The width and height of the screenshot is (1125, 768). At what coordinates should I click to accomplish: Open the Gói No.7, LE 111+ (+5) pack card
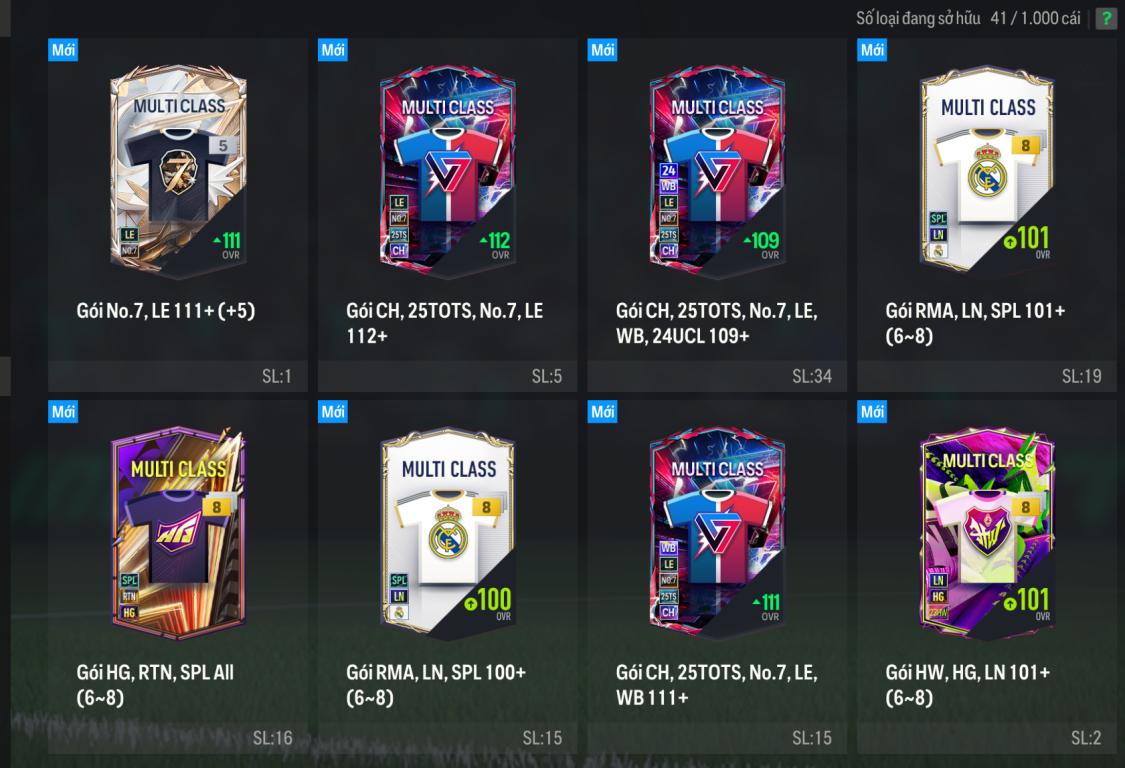[178, 214]
